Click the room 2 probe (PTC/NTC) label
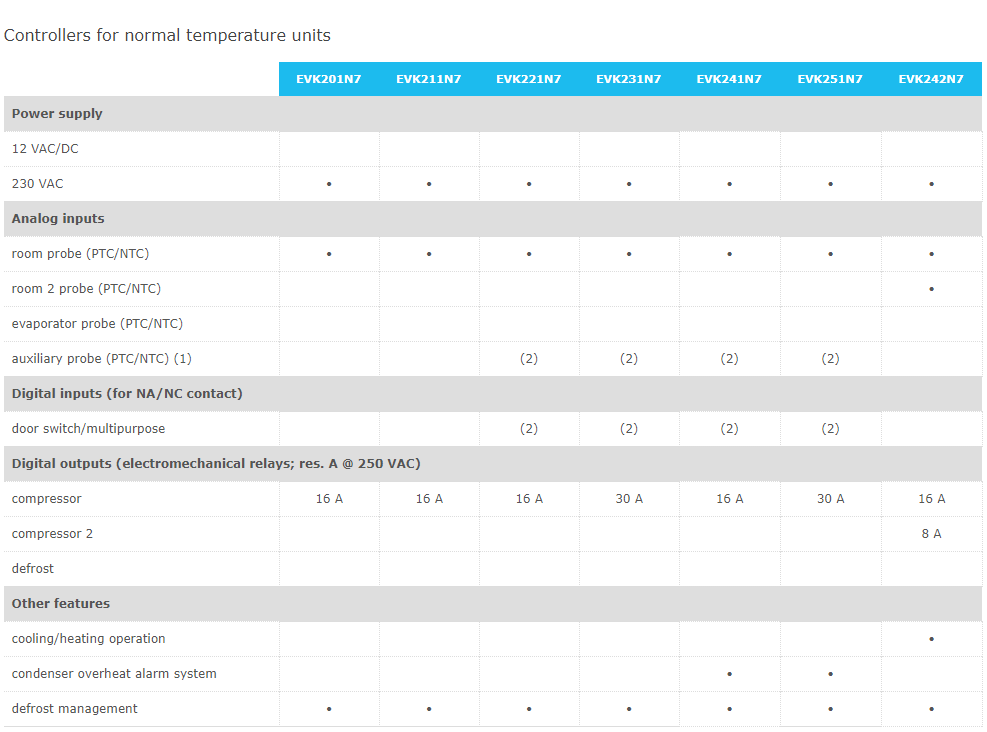Screen dimensions: 987x732 coord(86,289)
